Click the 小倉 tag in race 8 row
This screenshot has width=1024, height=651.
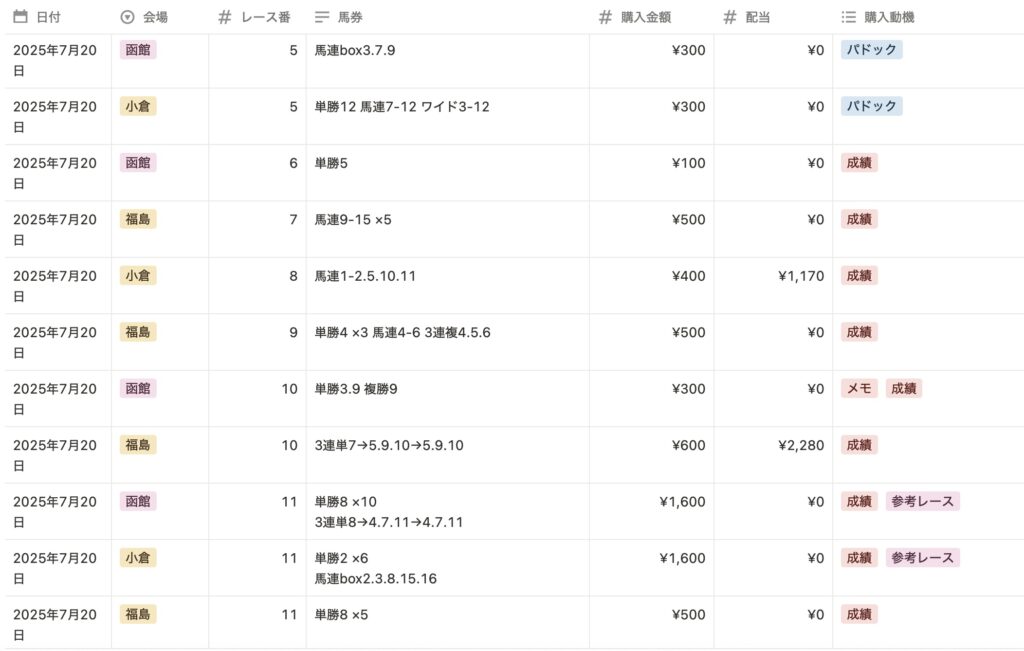pos(138,276)
